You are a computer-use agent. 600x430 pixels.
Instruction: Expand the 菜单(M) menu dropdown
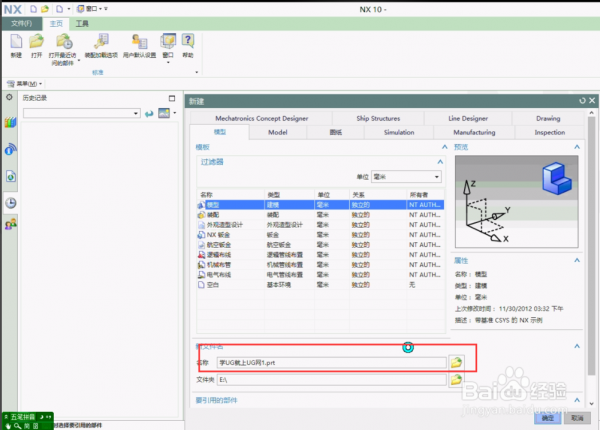(24, 83)
